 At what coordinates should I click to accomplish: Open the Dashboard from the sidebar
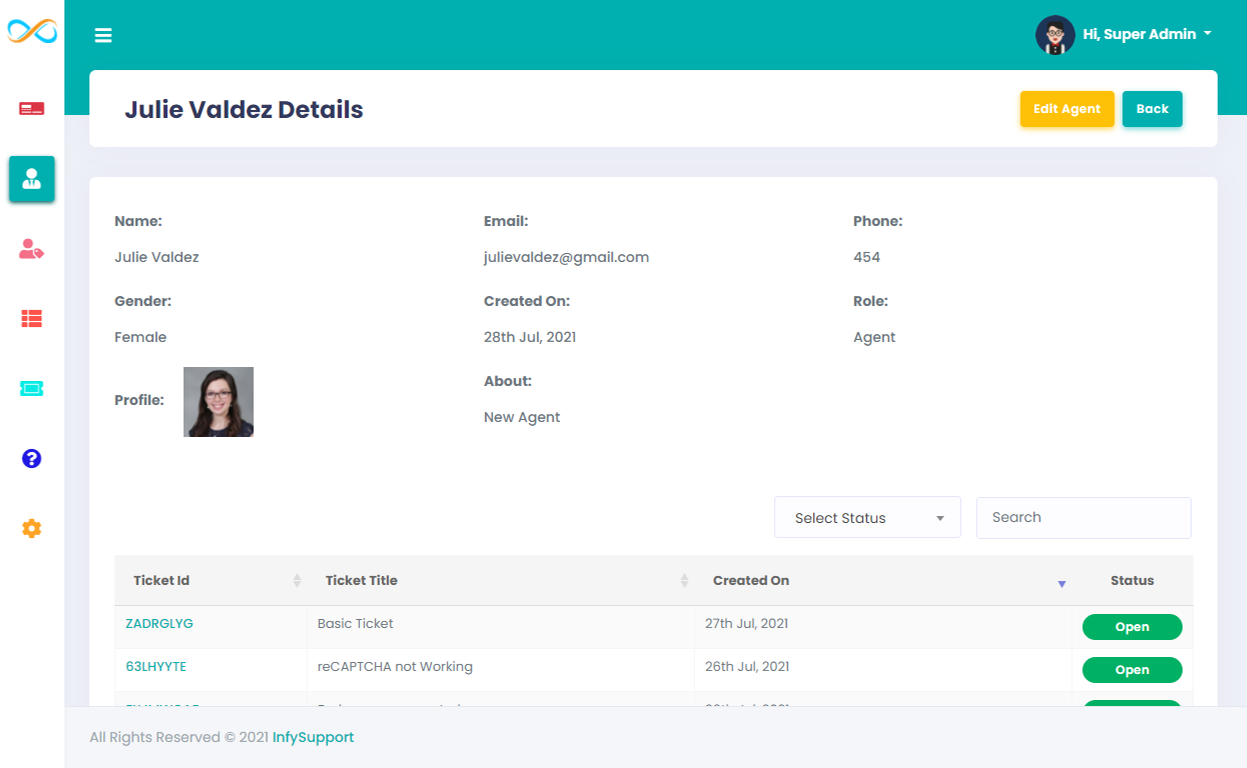pos(31,108)
